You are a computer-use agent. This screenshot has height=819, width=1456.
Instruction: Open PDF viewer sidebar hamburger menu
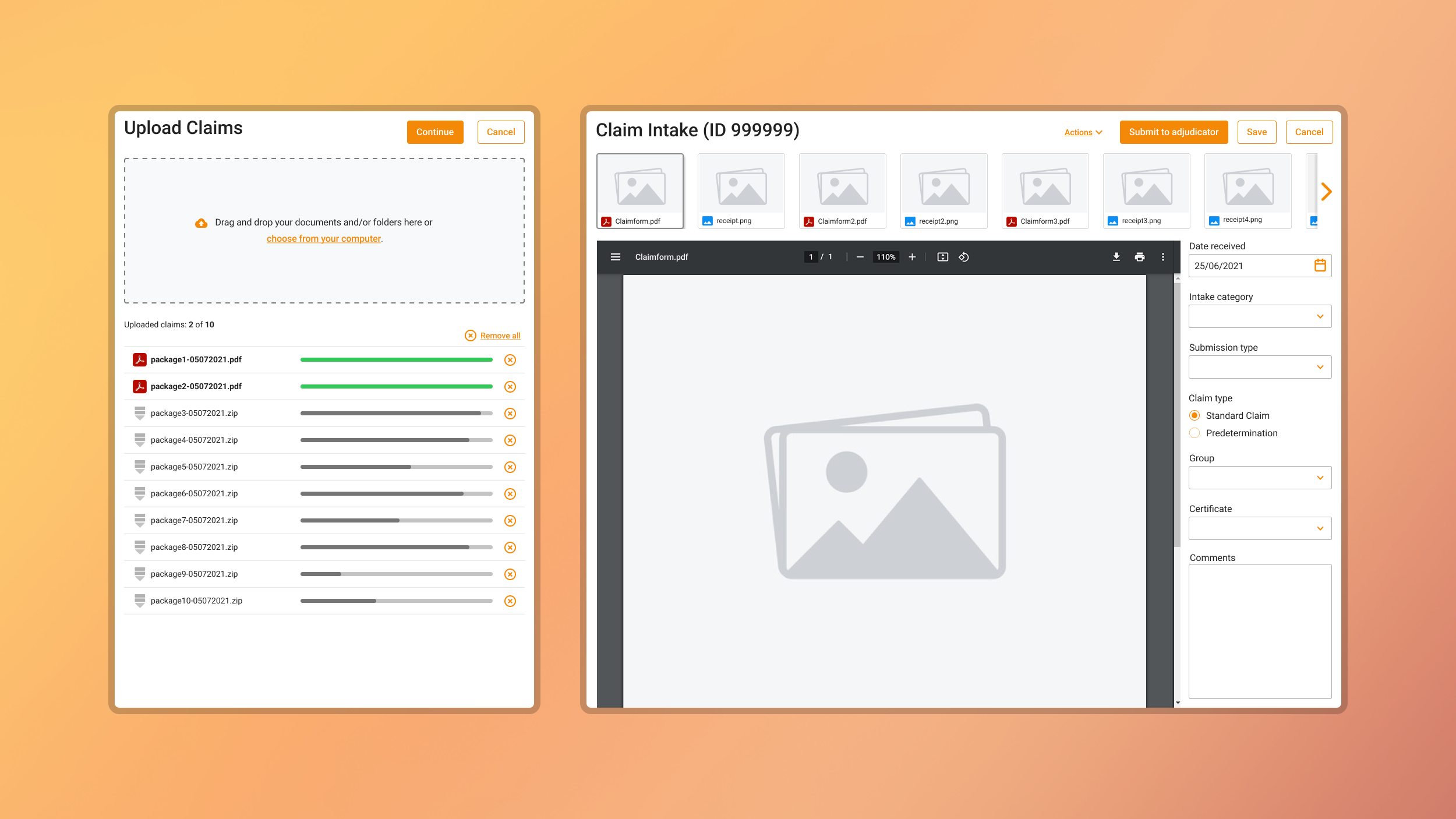(615, 257)
